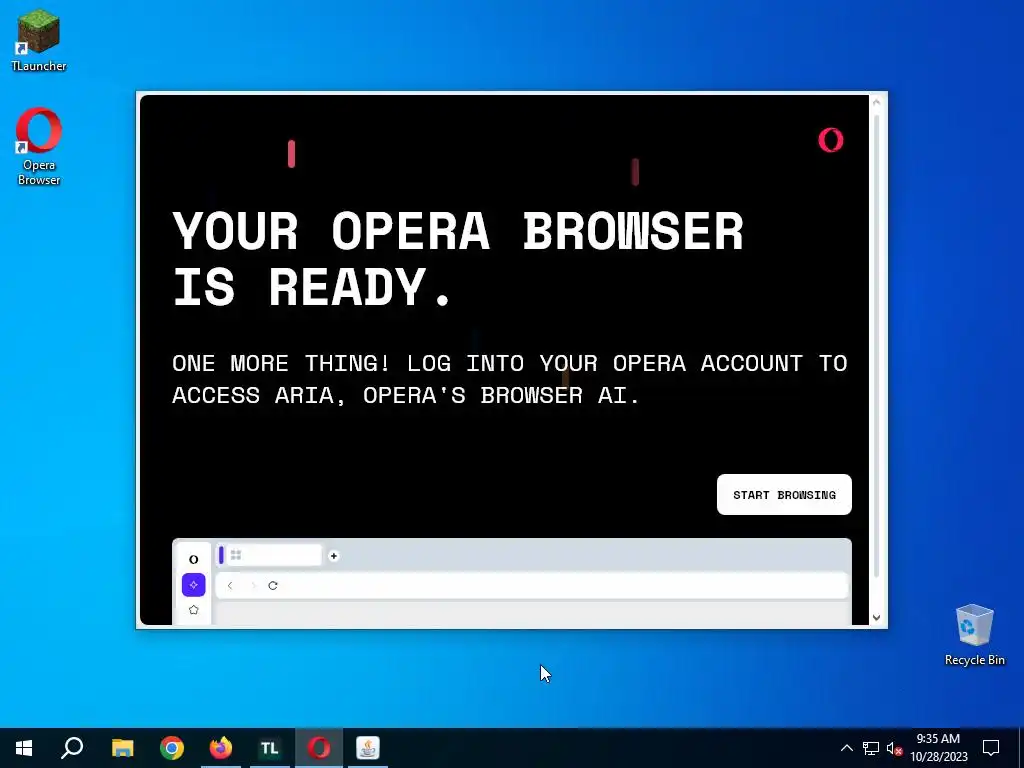The height and width of the screenshot is (768, 1024).
Task: Click the reload icon in browser preview
Action: coord(273,585)
